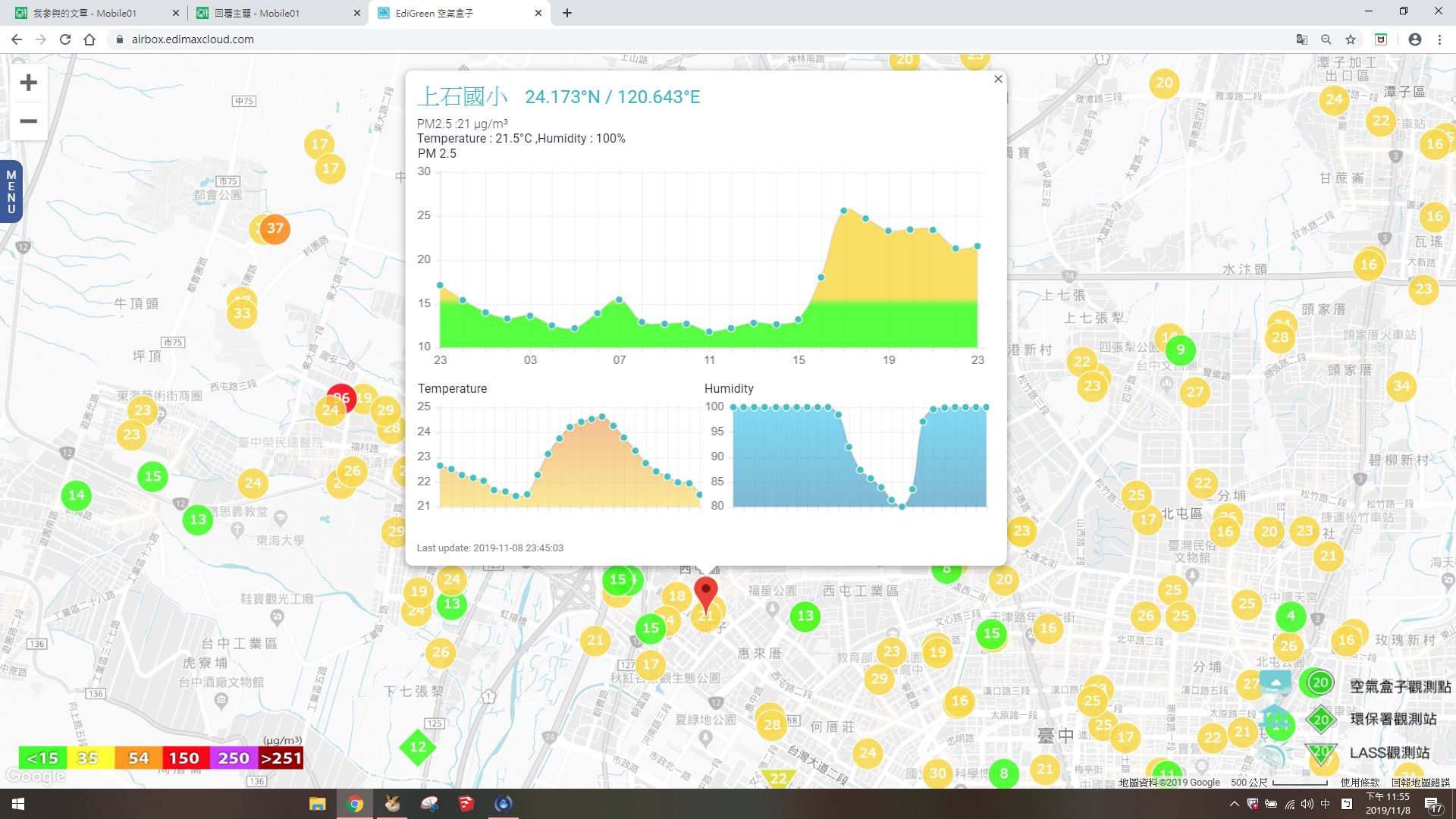Click the yellow 34 station marker

[x=1401, y=386]
